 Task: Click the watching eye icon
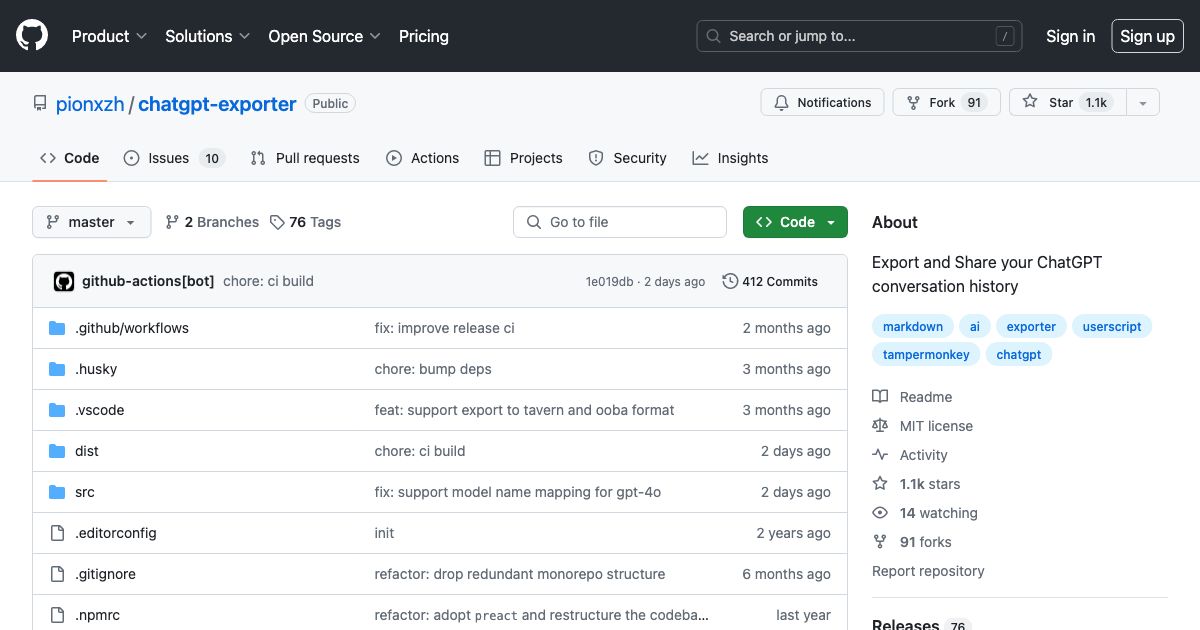880,513
